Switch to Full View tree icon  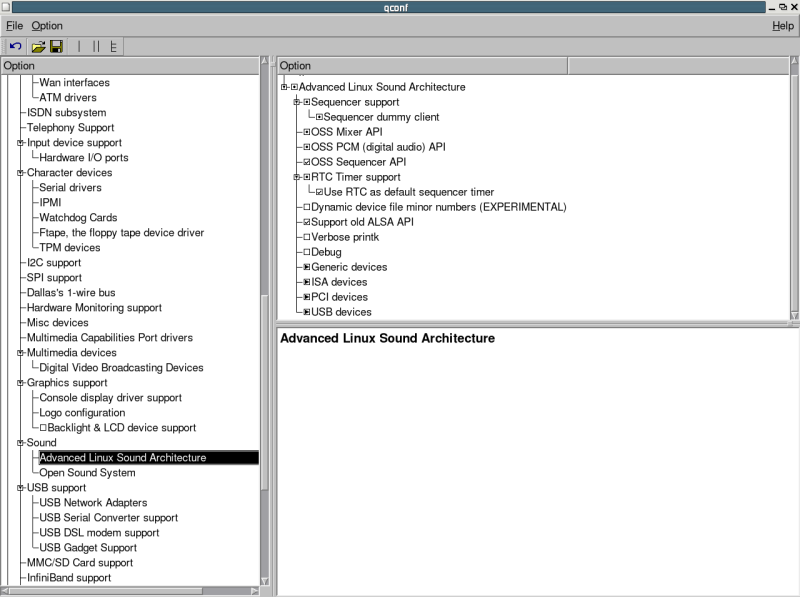click(x=113, y=46)
